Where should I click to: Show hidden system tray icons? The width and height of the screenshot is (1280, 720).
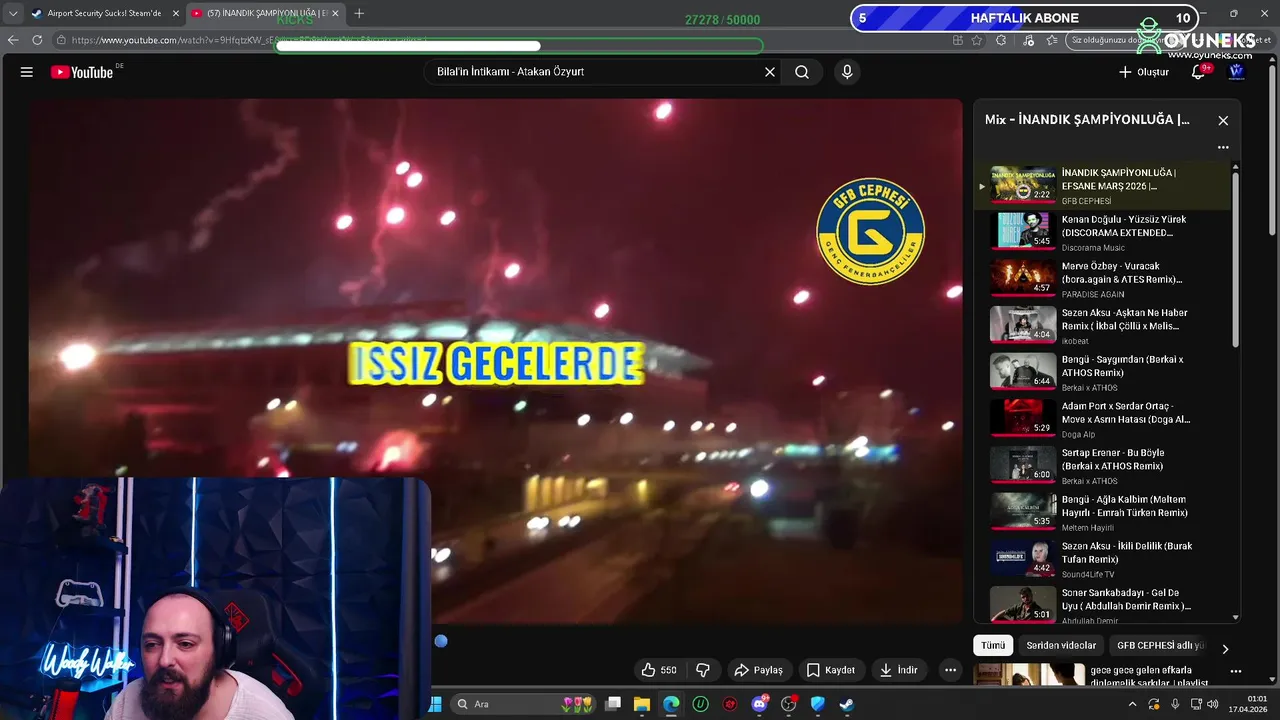pyautogui.click(x=1133, y=704)
